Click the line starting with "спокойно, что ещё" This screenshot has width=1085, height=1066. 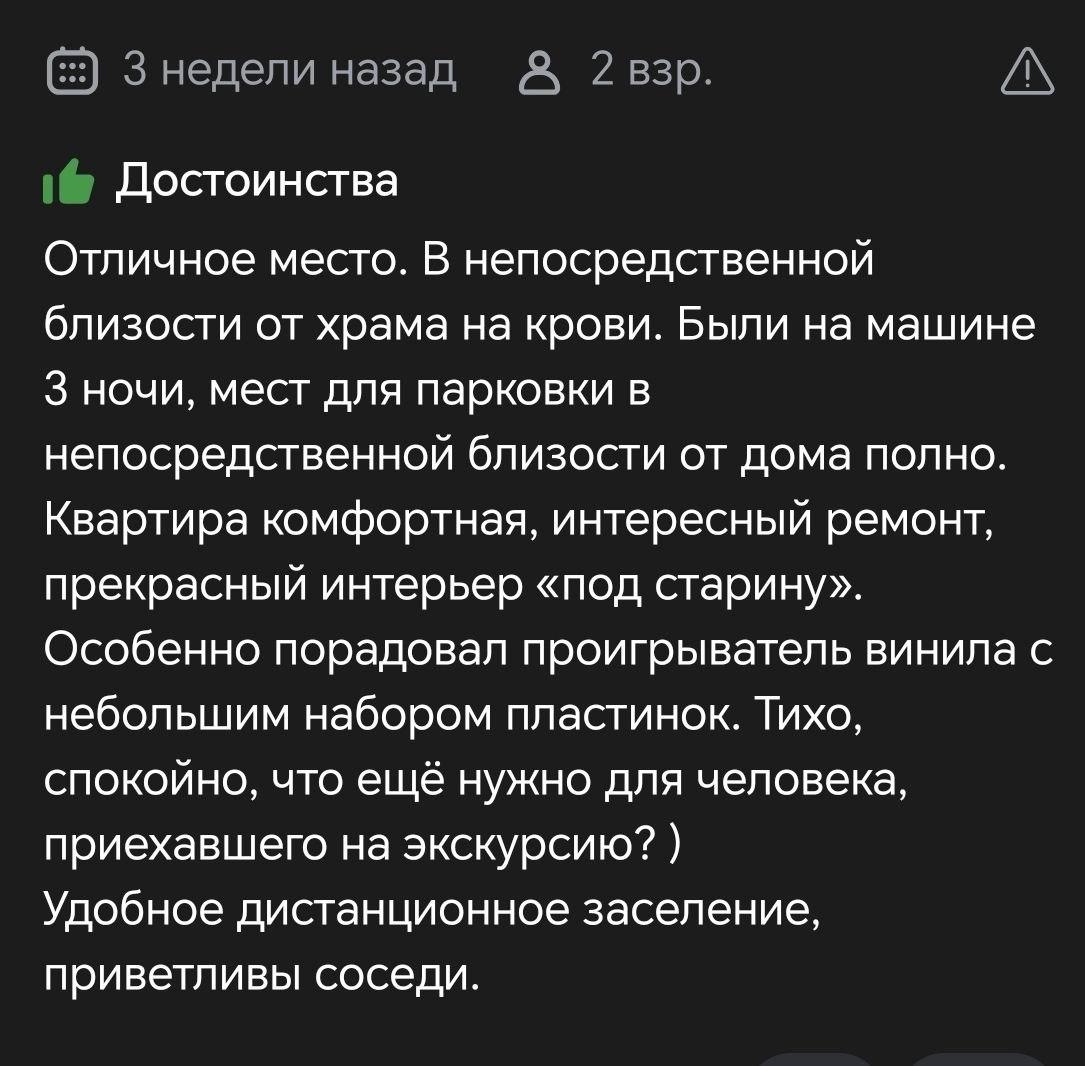click(x=476, y=781)
